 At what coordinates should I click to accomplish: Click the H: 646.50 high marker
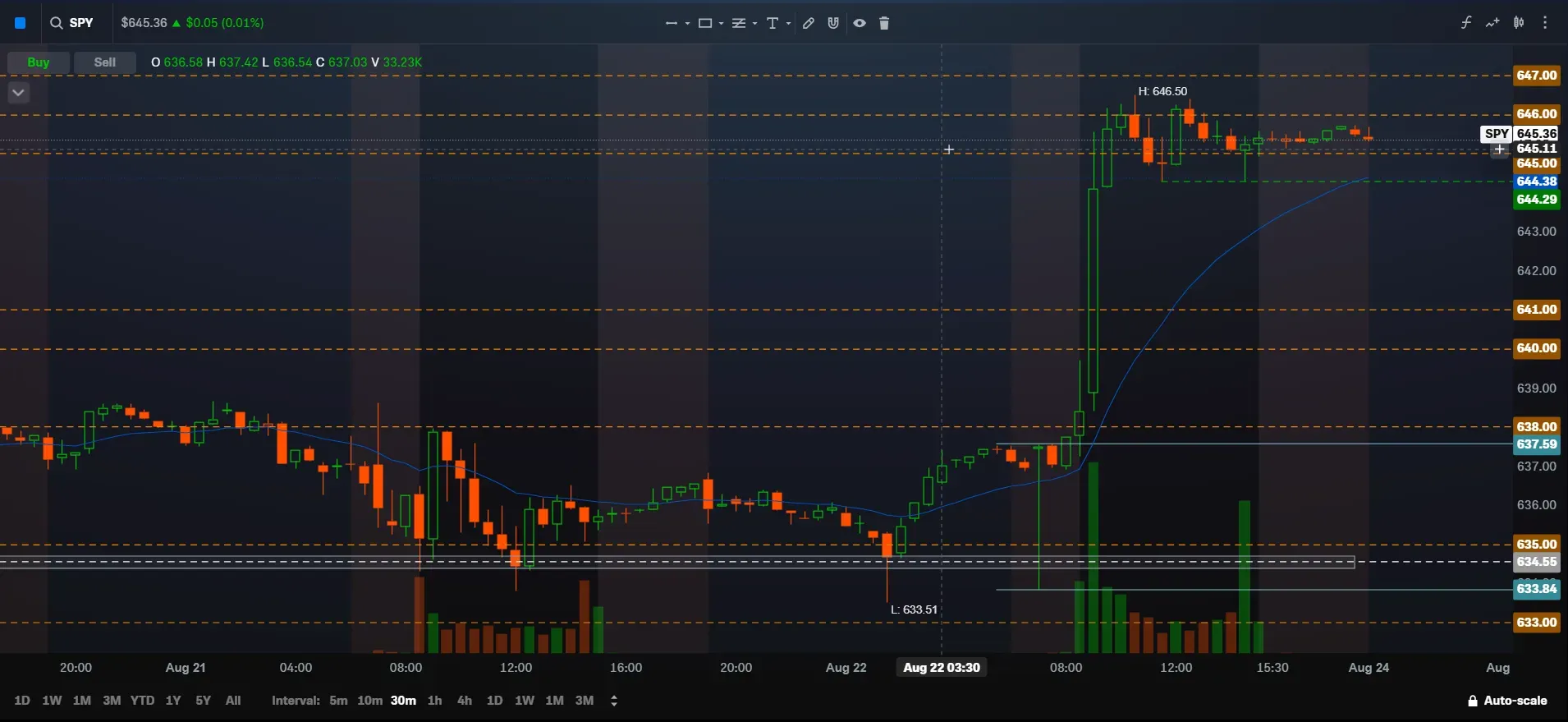pyautogui.click(x=1162, y=91)
